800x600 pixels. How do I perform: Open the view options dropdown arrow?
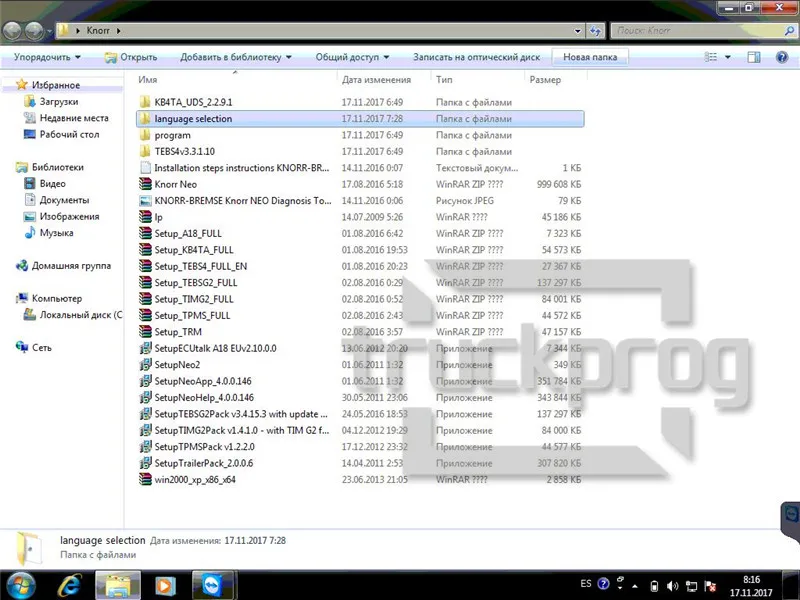tap(728, 57)
